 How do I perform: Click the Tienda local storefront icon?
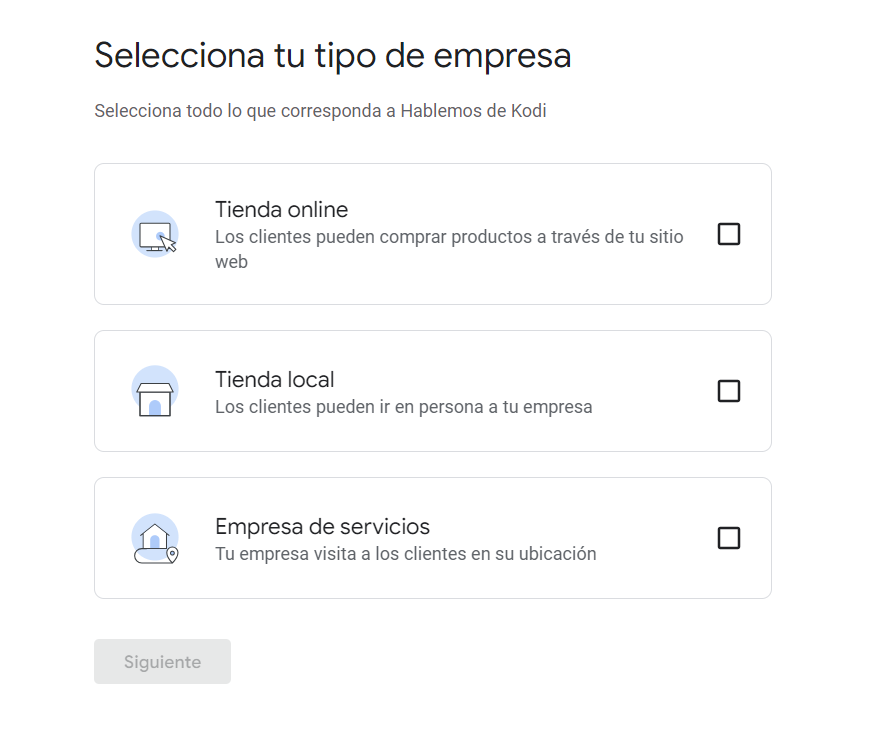pos(153,390)
